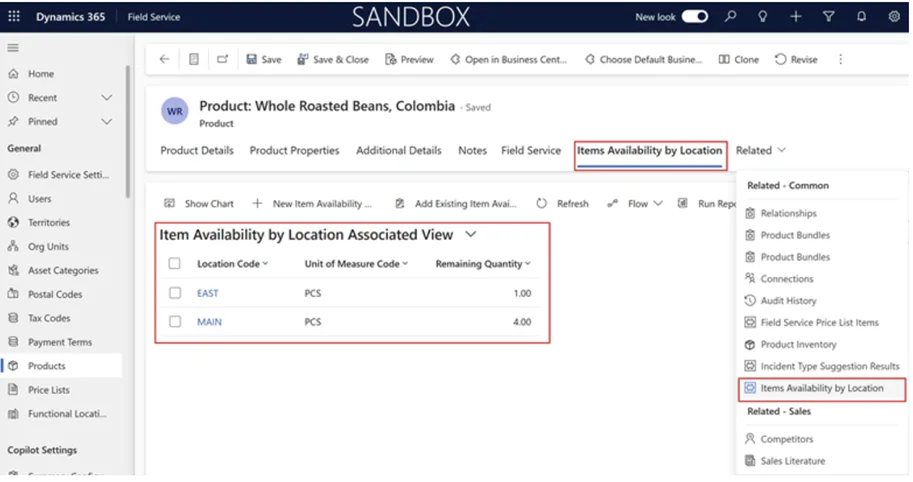Collapse the sidebar with hamburger icon

[13, 48]
